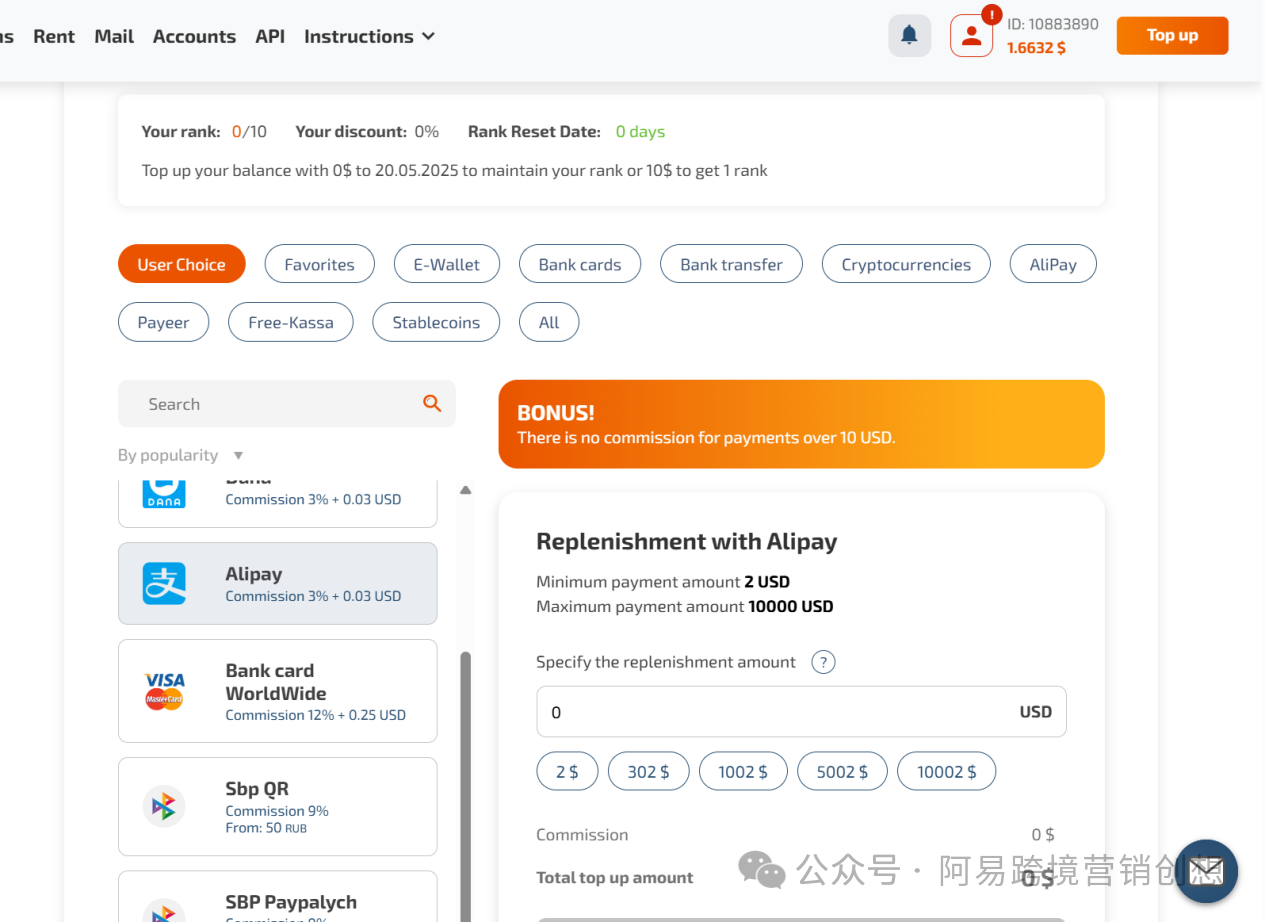Show All payment methods
The height and width of the screenshot is (922, 1265).
[549, 322]
